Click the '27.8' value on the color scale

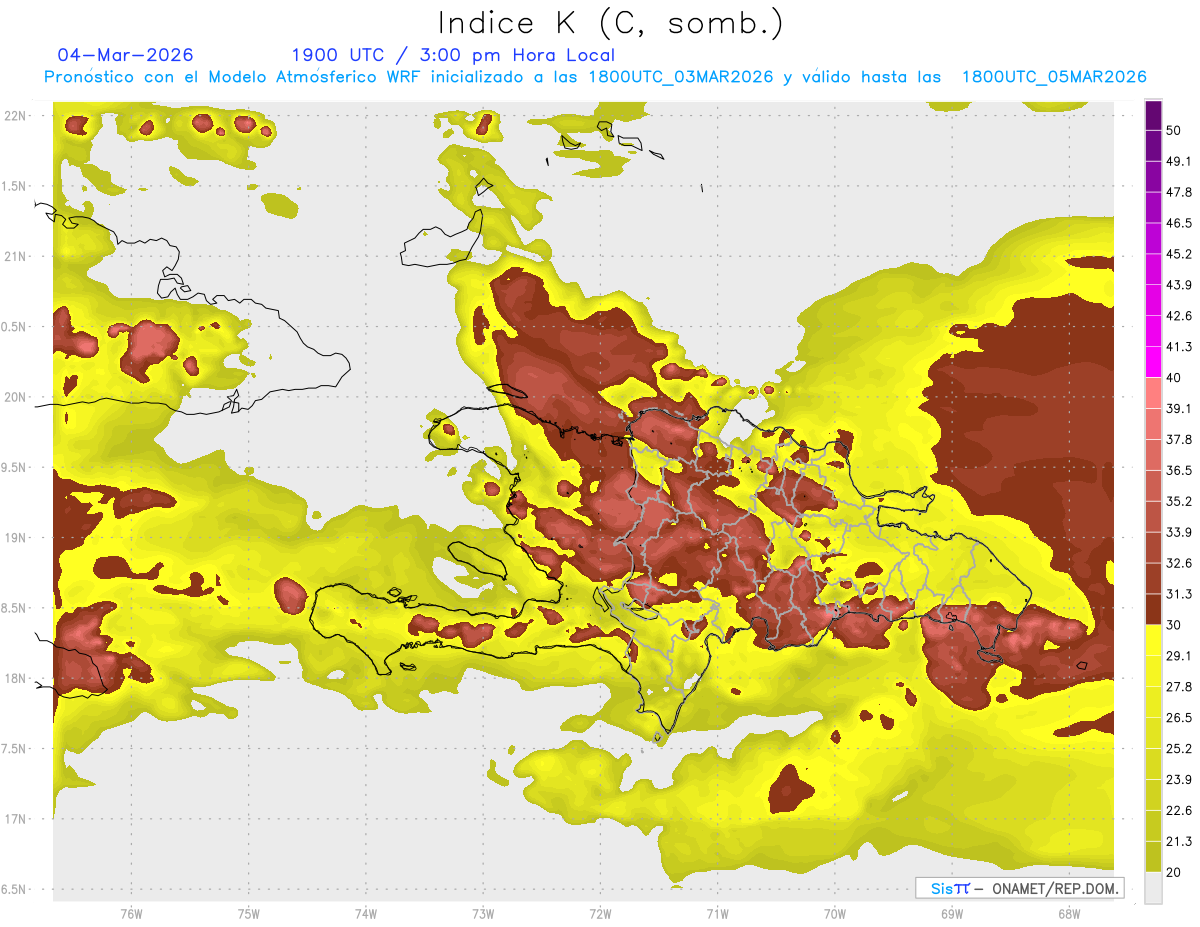1179,687
